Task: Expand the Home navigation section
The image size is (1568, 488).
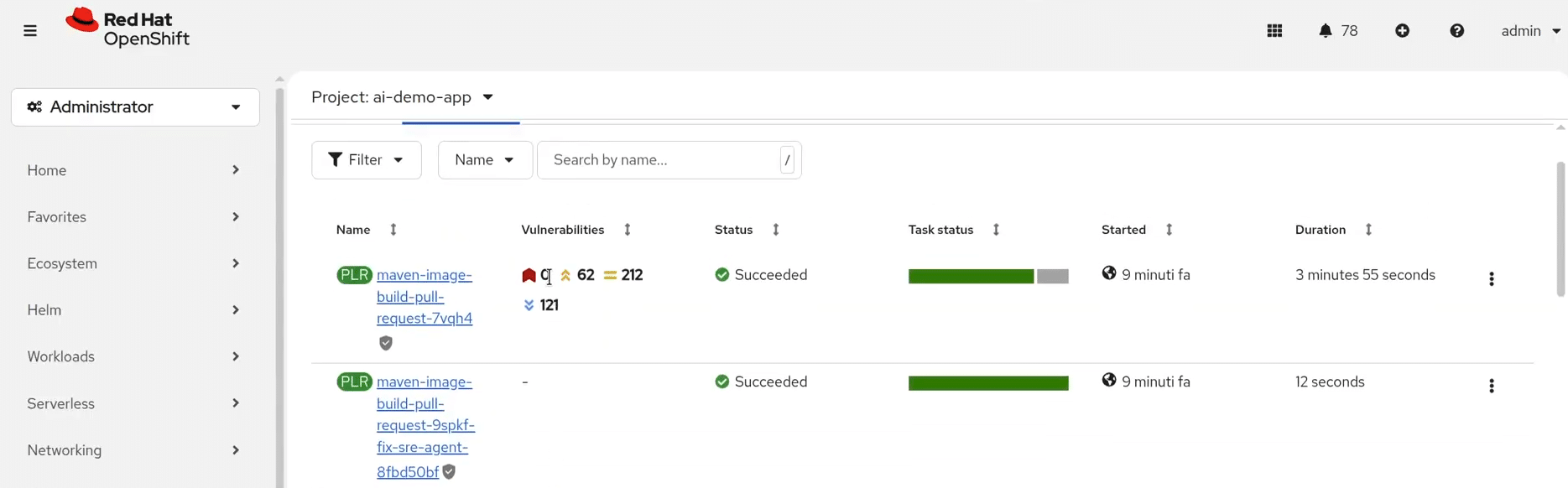Action: click(134, 170)
